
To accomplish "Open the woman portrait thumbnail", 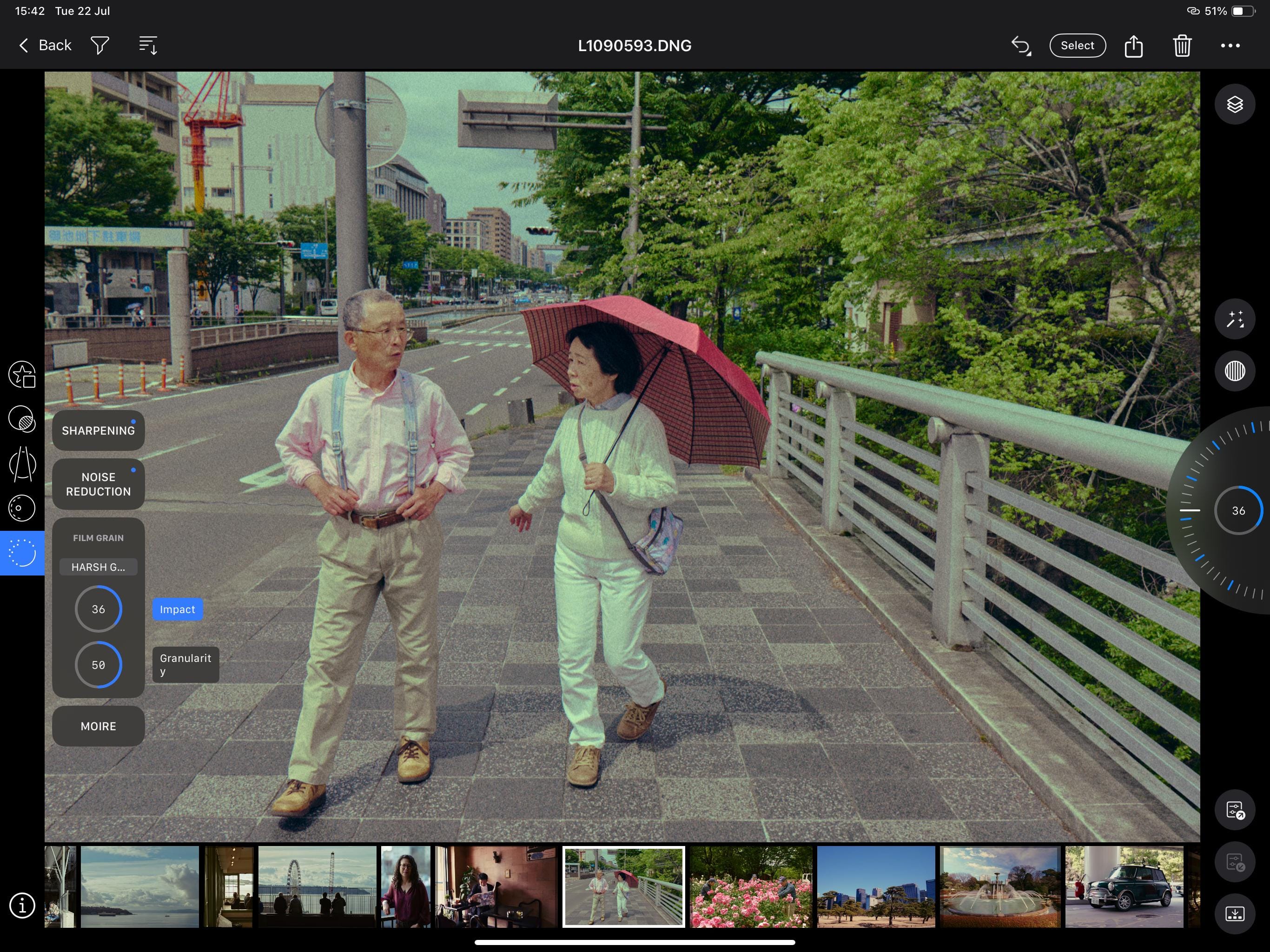I will coord(405,886).
